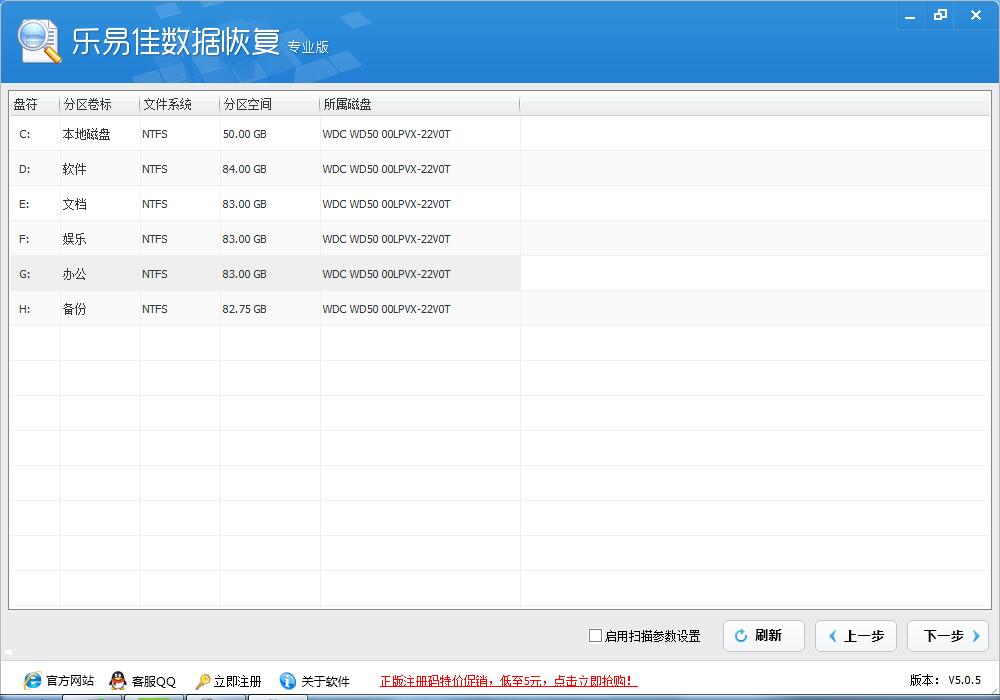Image resolution: width=1000 pixels, height=700 pixels.
Task: Click the QQ penguin icon for 客服QQ
Action: [117, 680]
